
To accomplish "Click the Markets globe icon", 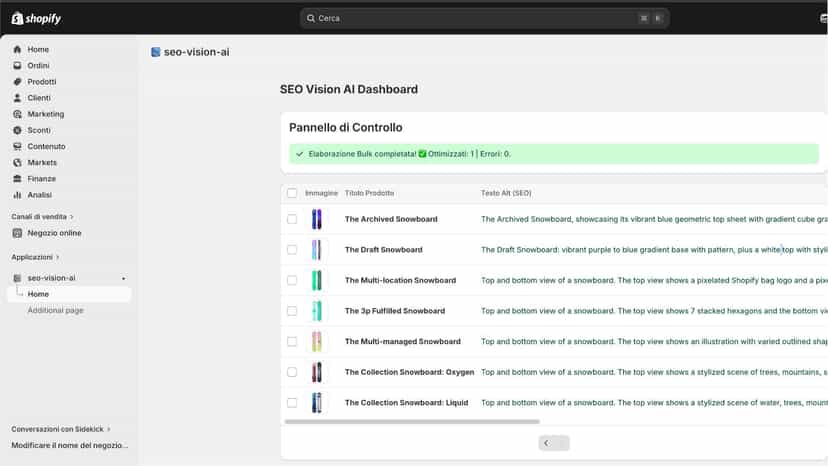I will (17, 163).
